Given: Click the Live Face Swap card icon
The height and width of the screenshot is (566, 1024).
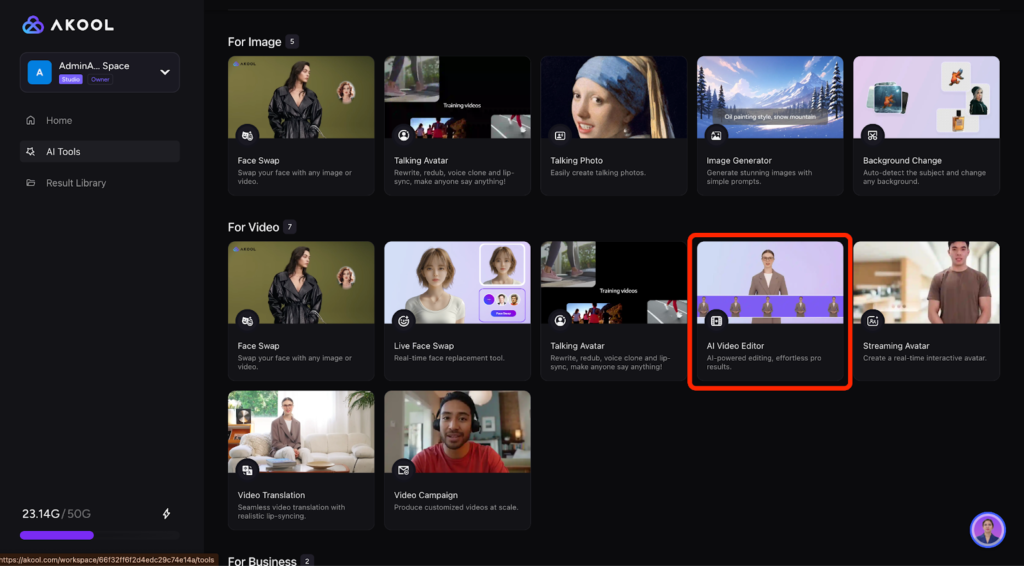Looking at the screenshot, I should tap(404, 321).
